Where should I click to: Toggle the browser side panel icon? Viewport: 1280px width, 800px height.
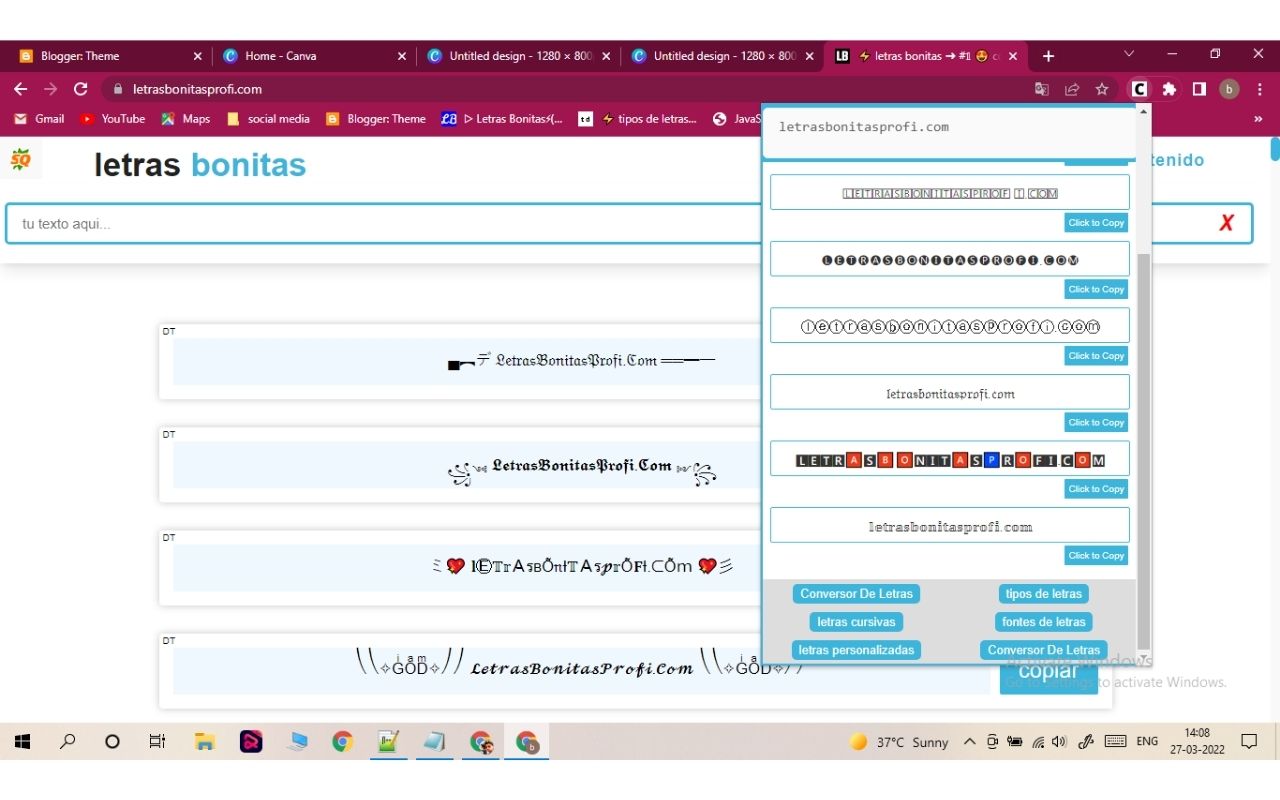1199,89
